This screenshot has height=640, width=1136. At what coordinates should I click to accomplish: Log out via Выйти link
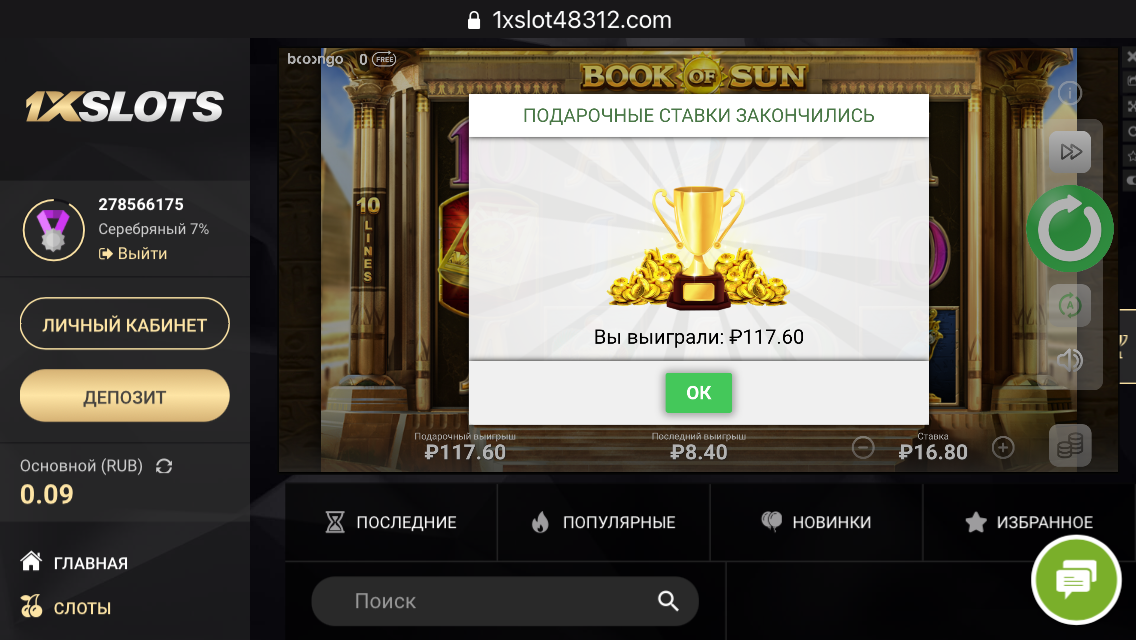coord(133,254)
